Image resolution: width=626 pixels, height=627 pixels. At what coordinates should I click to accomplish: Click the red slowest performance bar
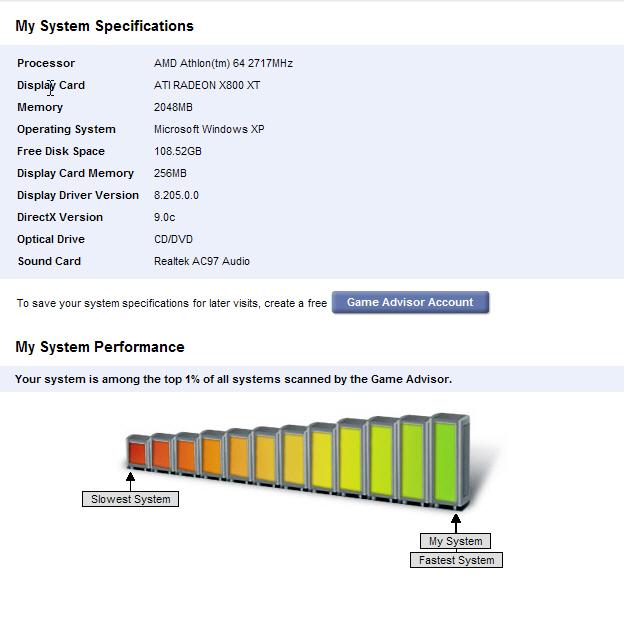click(x=137, y=452)
